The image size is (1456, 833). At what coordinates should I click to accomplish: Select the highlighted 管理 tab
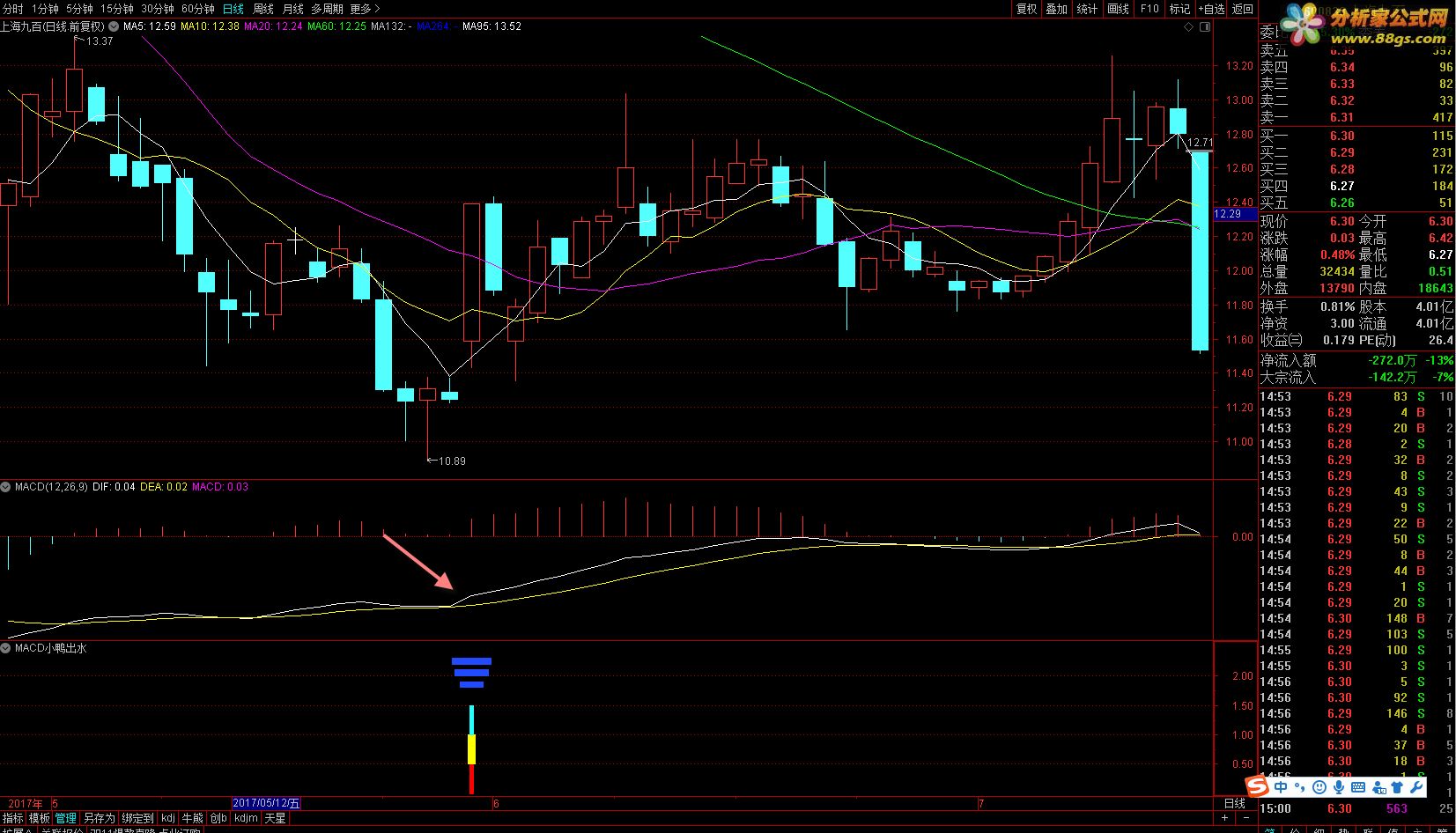66,818
